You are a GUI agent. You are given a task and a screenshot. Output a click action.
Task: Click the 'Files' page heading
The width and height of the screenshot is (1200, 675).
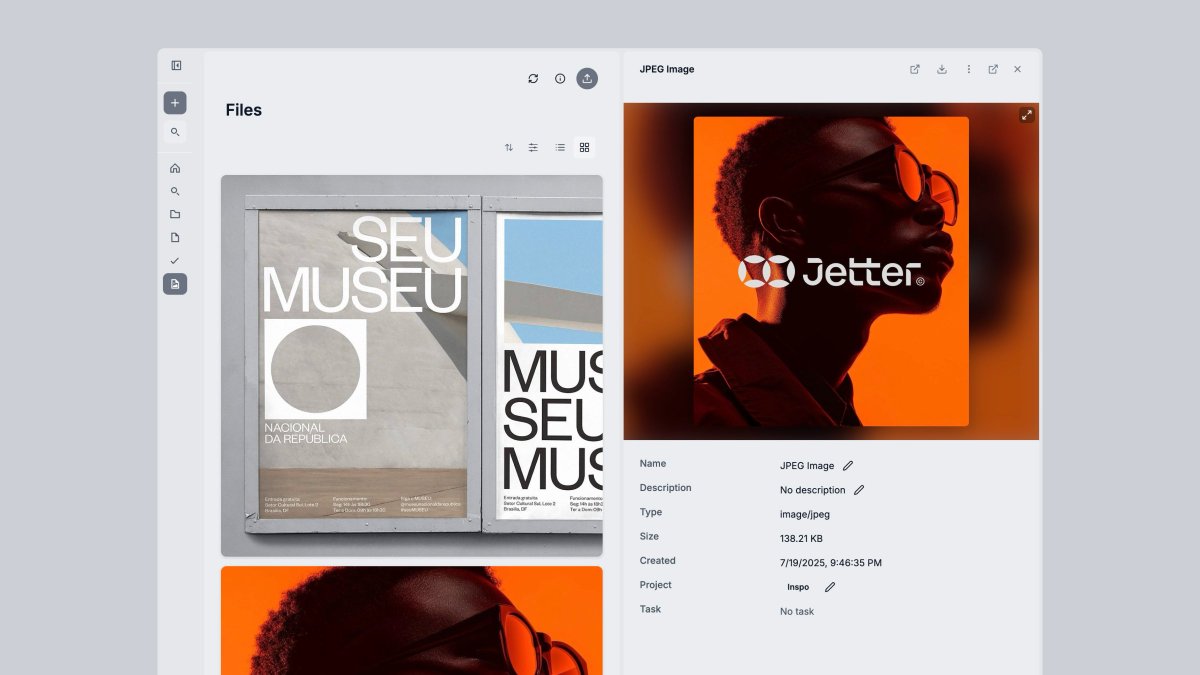(244, 110)
